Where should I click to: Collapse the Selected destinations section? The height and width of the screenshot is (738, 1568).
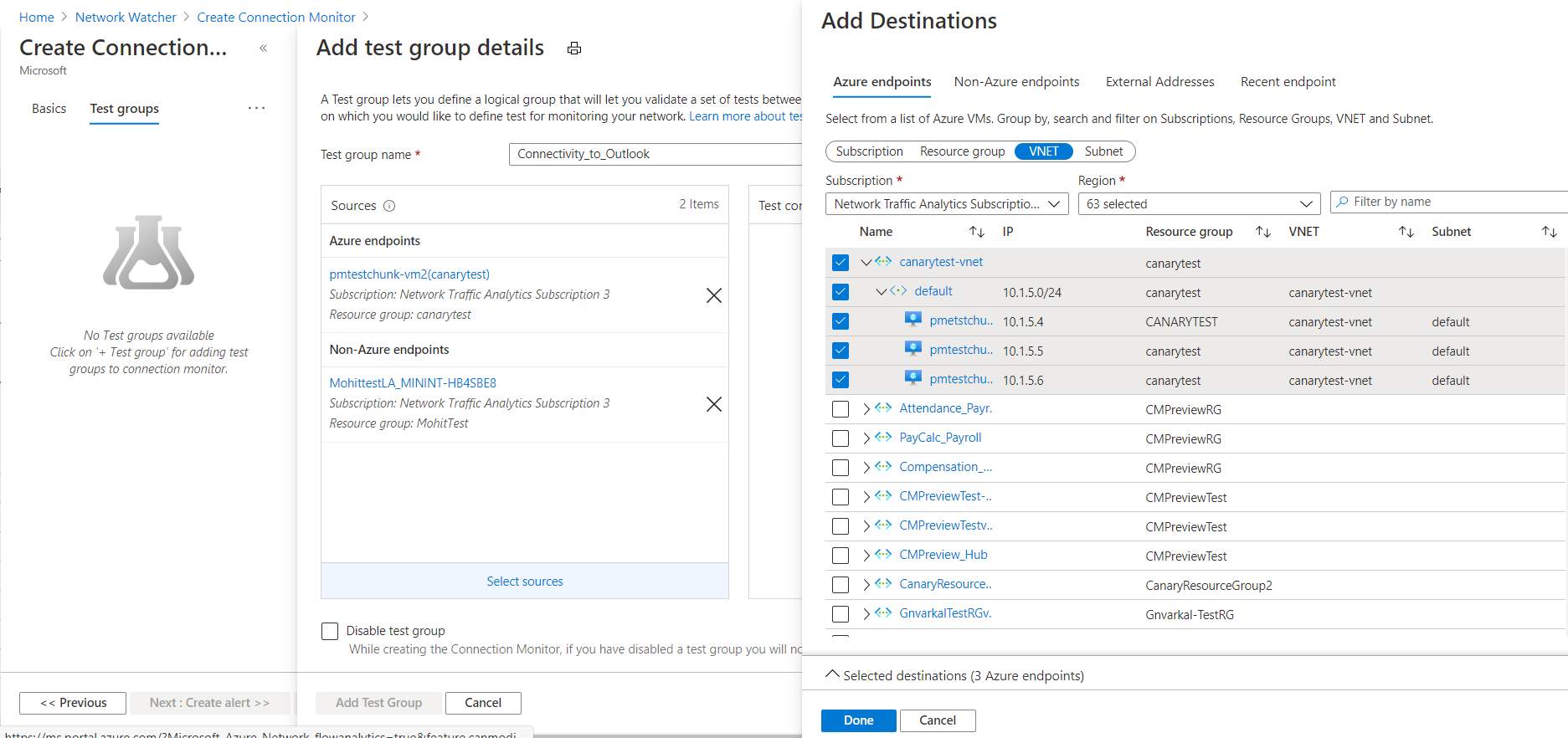832,674
